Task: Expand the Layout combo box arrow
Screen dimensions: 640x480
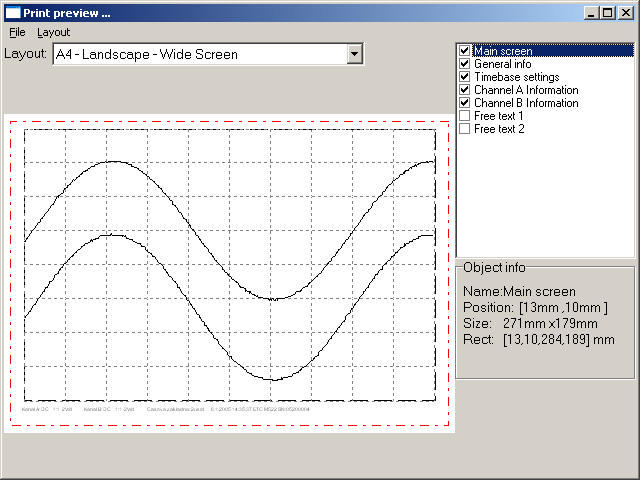Action: point(354,54)
